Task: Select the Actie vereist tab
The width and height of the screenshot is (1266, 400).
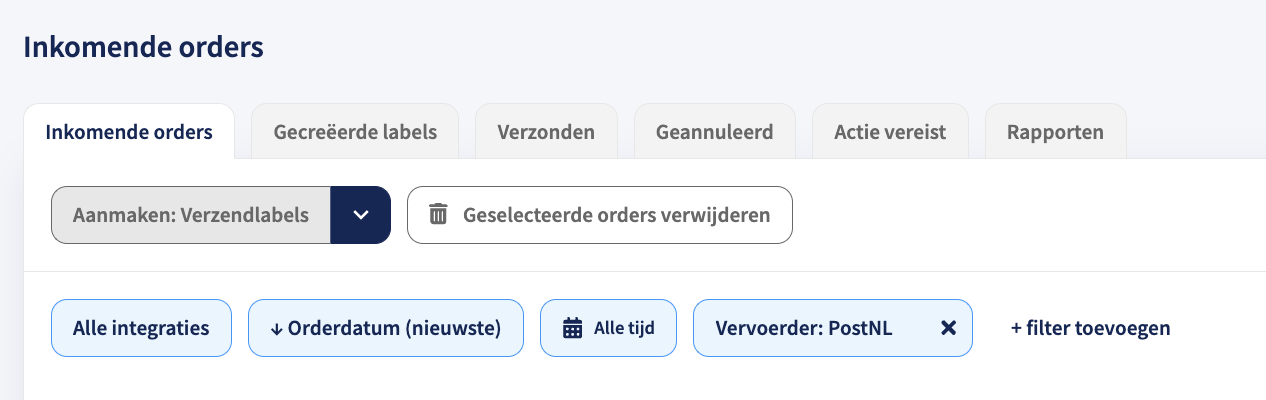Action: [x=890, y=132]
